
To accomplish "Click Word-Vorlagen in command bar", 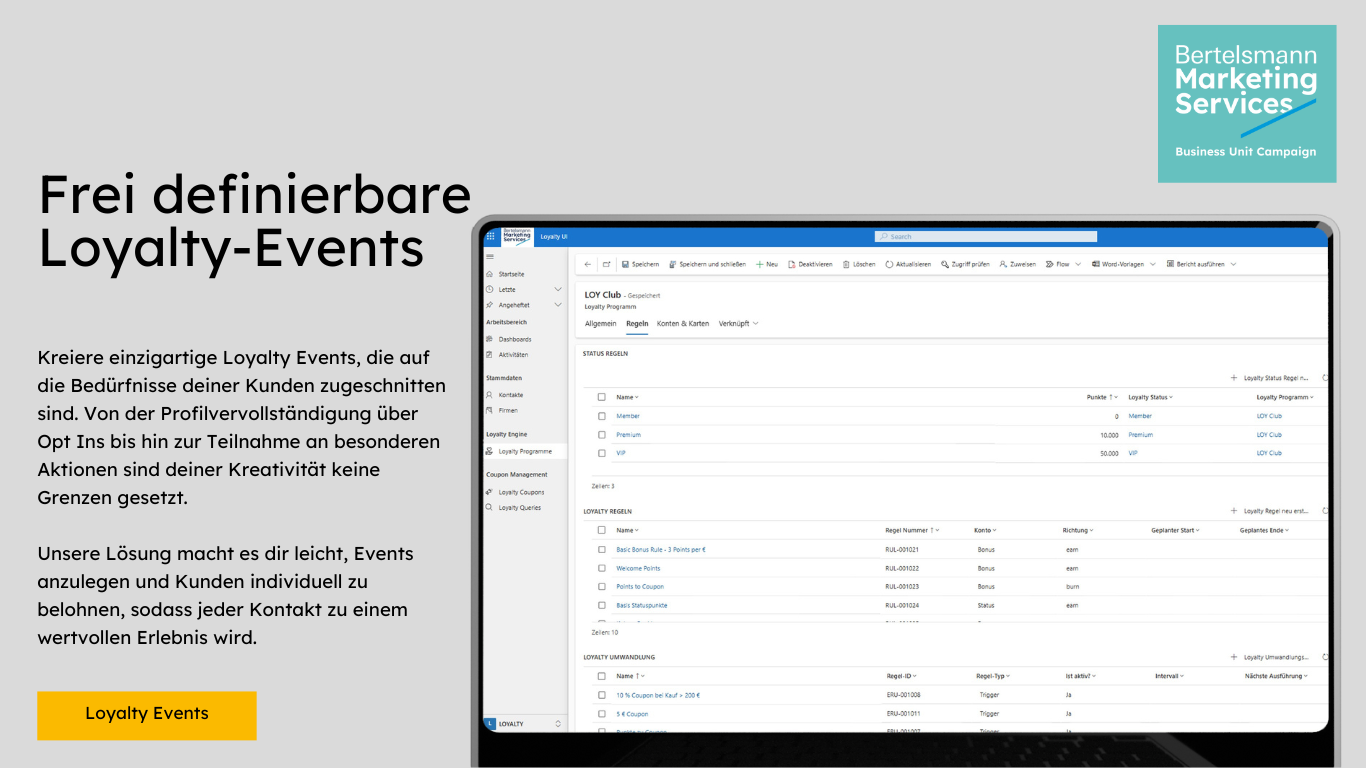I will click(1118, 264).
